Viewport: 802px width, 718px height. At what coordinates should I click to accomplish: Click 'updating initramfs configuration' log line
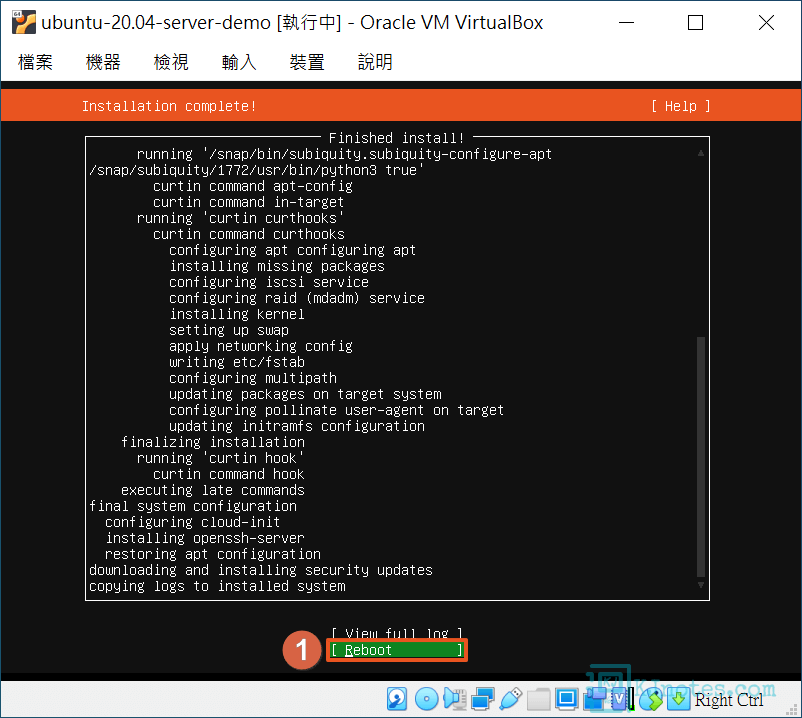[x=297, y=426]
